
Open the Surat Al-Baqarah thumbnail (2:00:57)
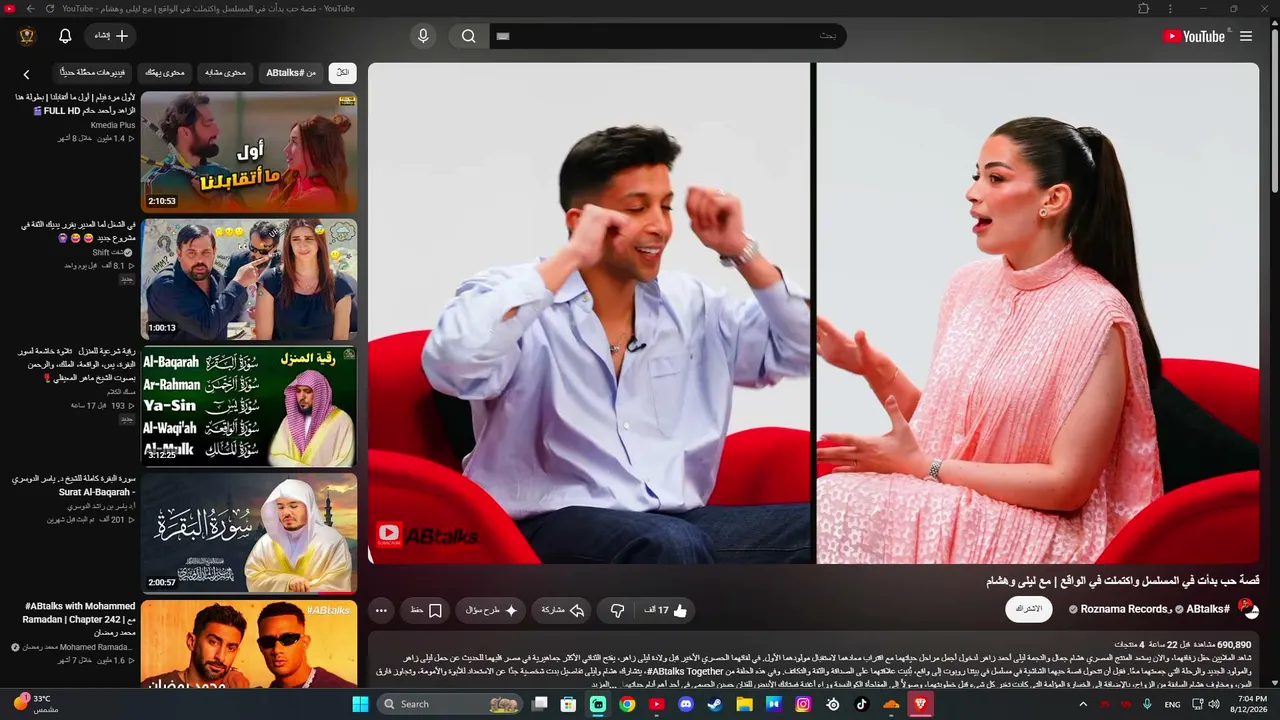[x=249, y=533]
